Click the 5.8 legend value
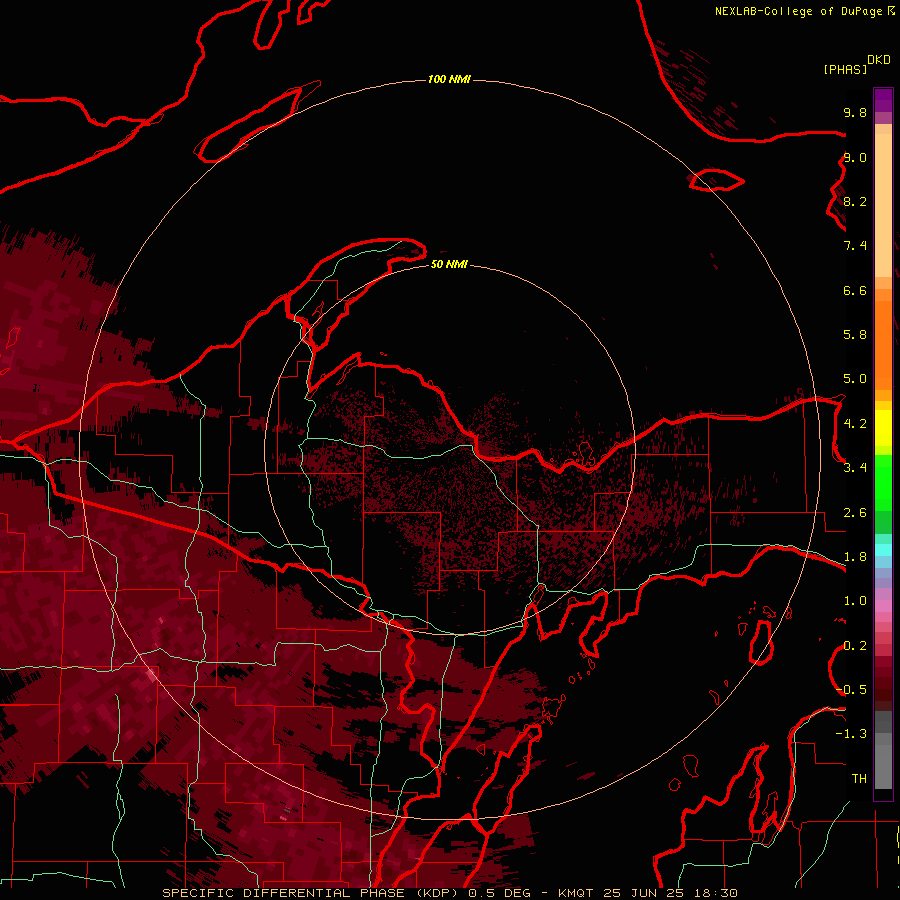The width and height of the screenshot is (900, 900). click(x=855, y=335)
